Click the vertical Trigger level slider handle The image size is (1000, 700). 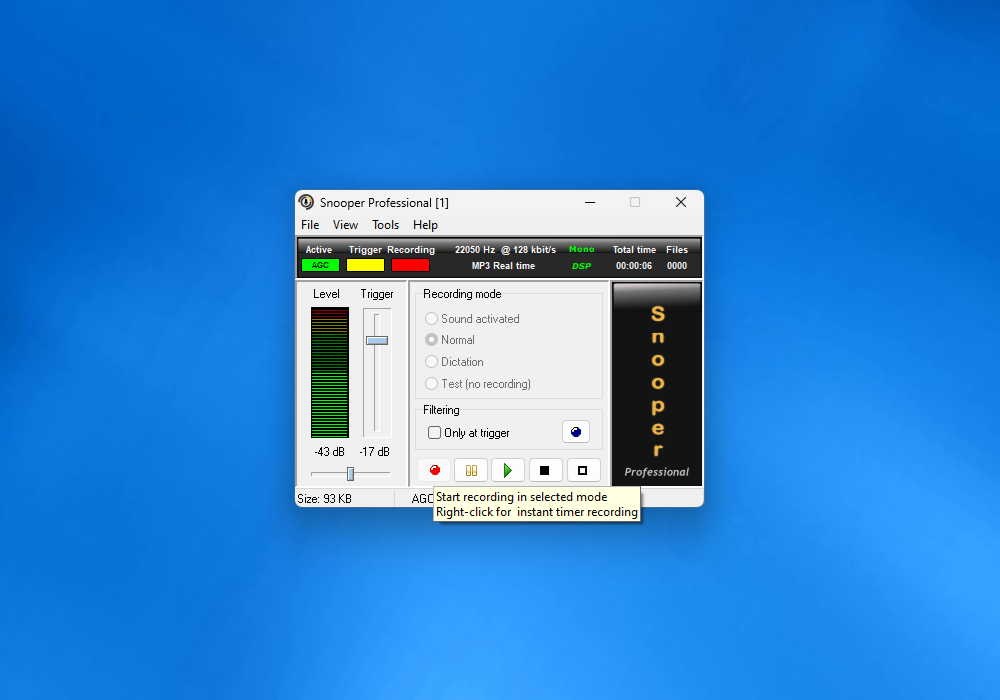[377, 340]
